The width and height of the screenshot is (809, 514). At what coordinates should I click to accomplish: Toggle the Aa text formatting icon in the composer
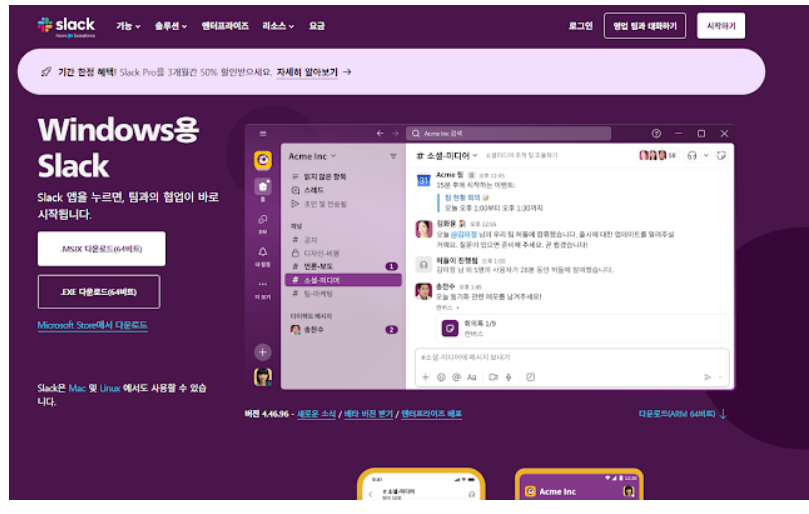(472, 377)
